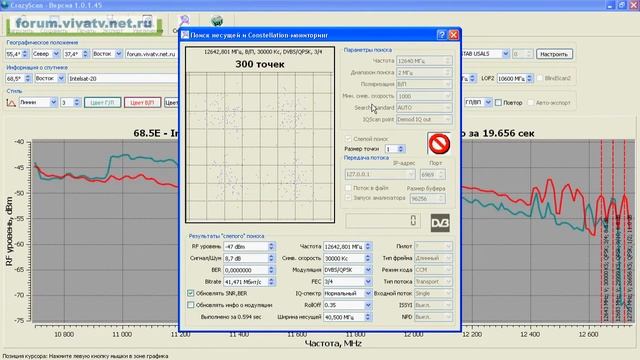This screenshot has height=360, width=640.
Task: Click the Сигнал/Шум 8,7 dB spinner
Action: coord(249,258)
